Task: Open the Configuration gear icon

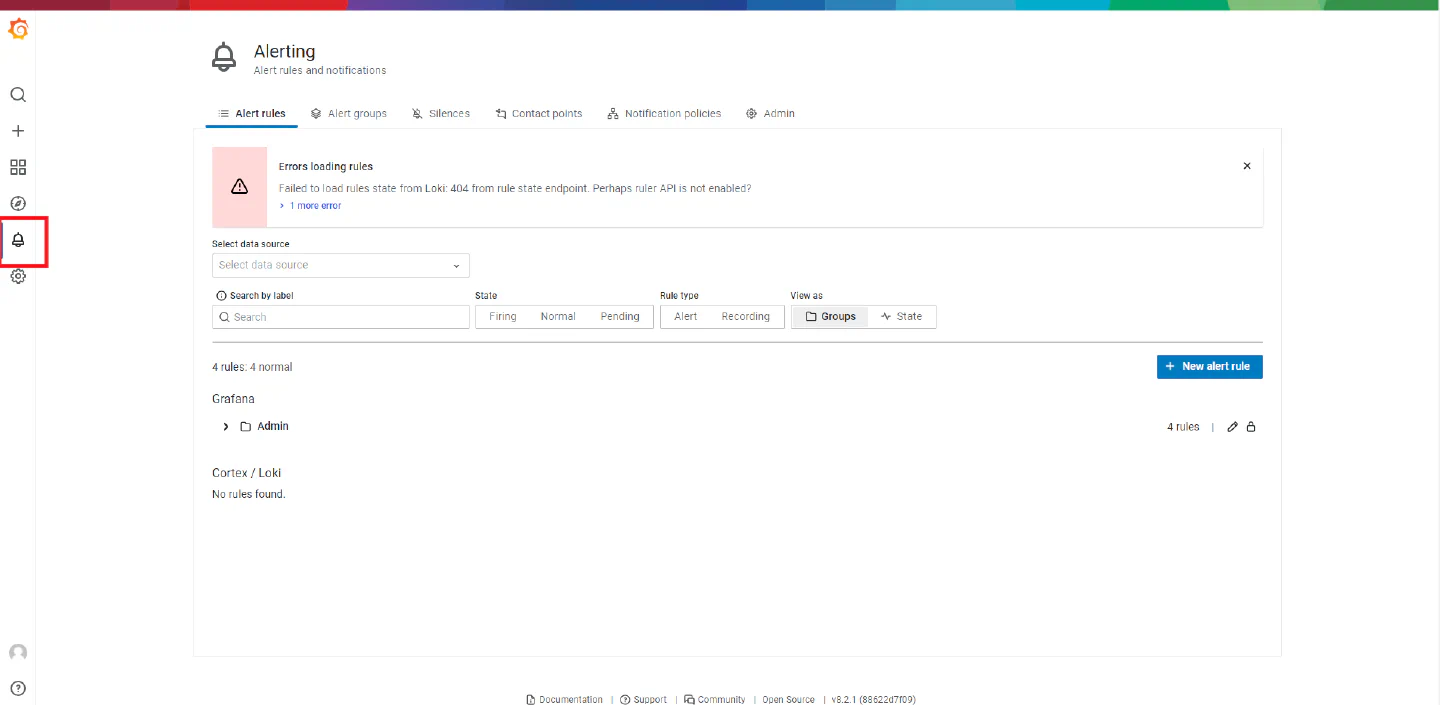Action: point(18,276)
